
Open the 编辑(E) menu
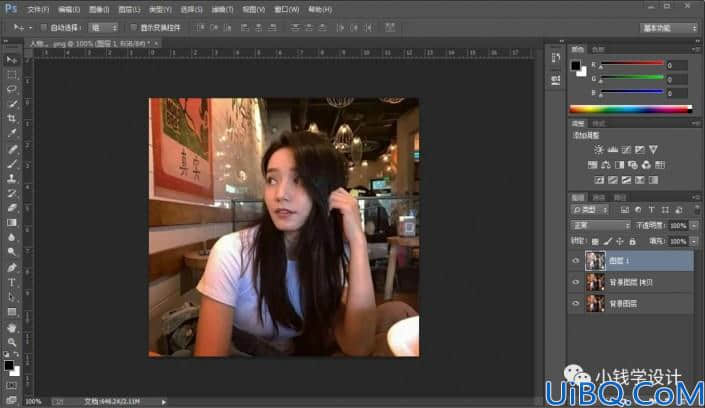click(x=69, y=9)
